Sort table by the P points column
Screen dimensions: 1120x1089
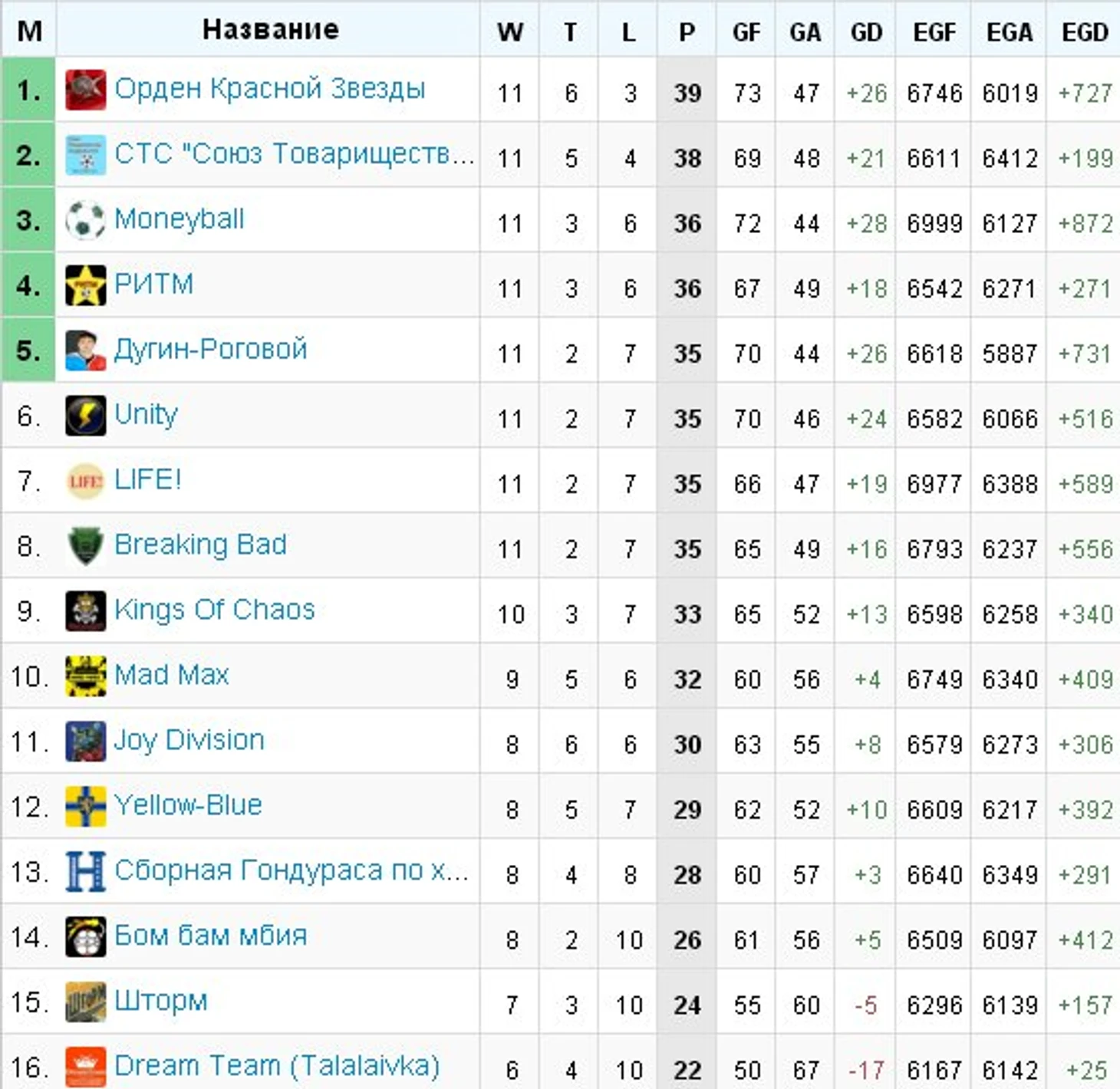(x=687, y=31)
